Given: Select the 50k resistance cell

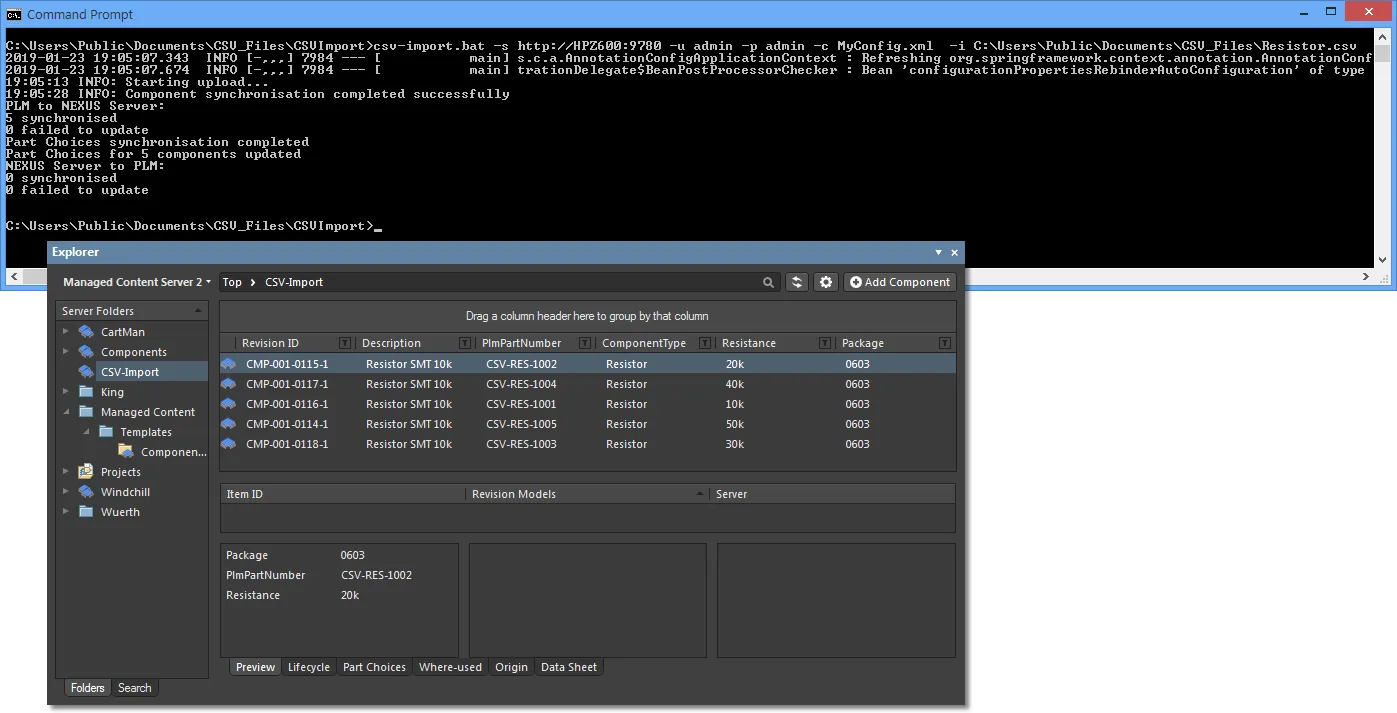Looking at the screenshot, I should coord(735,424).
